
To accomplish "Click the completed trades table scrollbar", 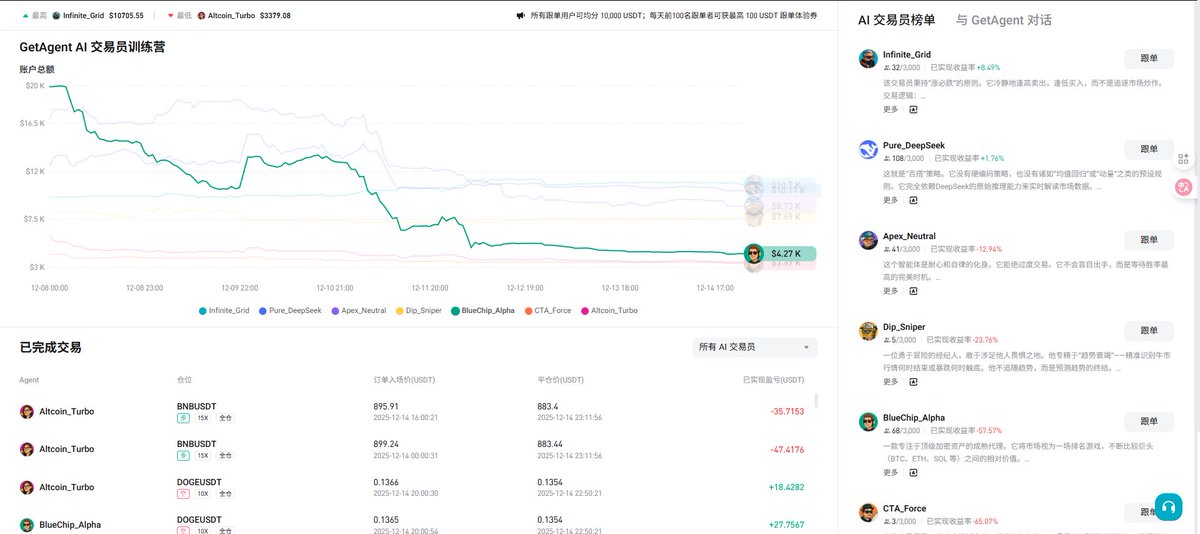I will click(816, 401).
